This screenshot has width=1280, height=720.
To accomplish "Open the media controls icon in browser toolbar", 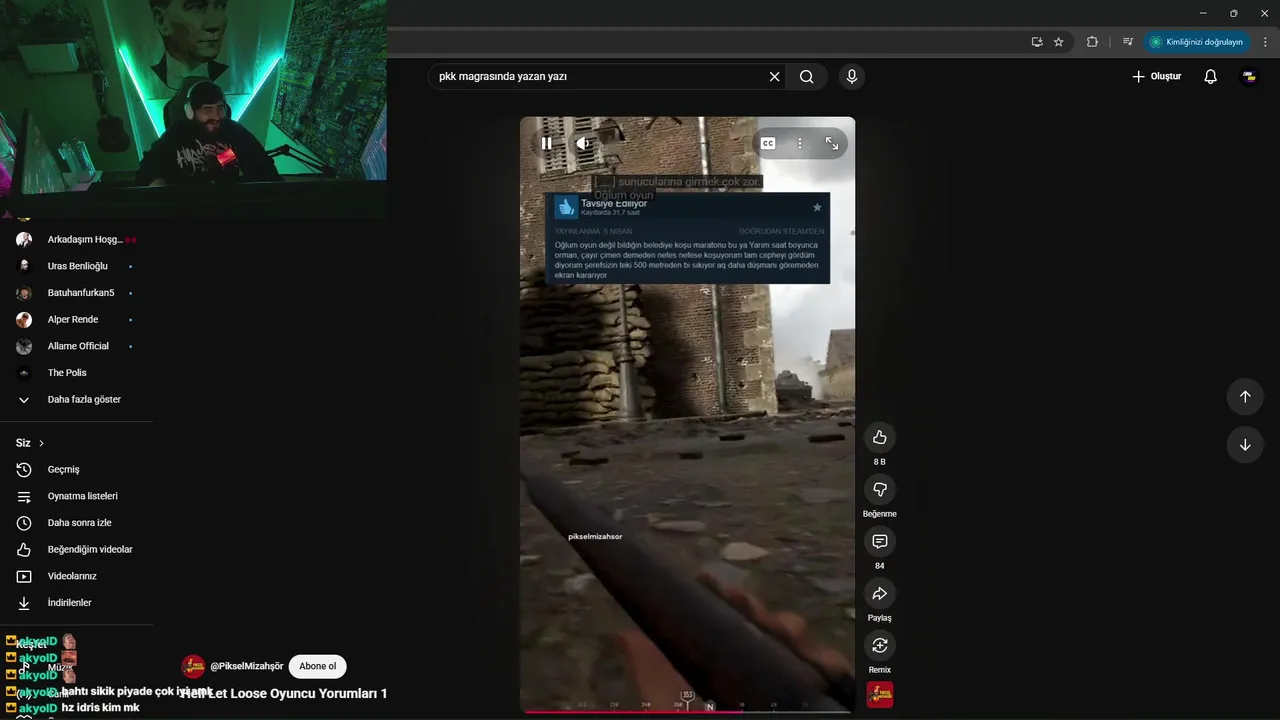I will 1127,42.
